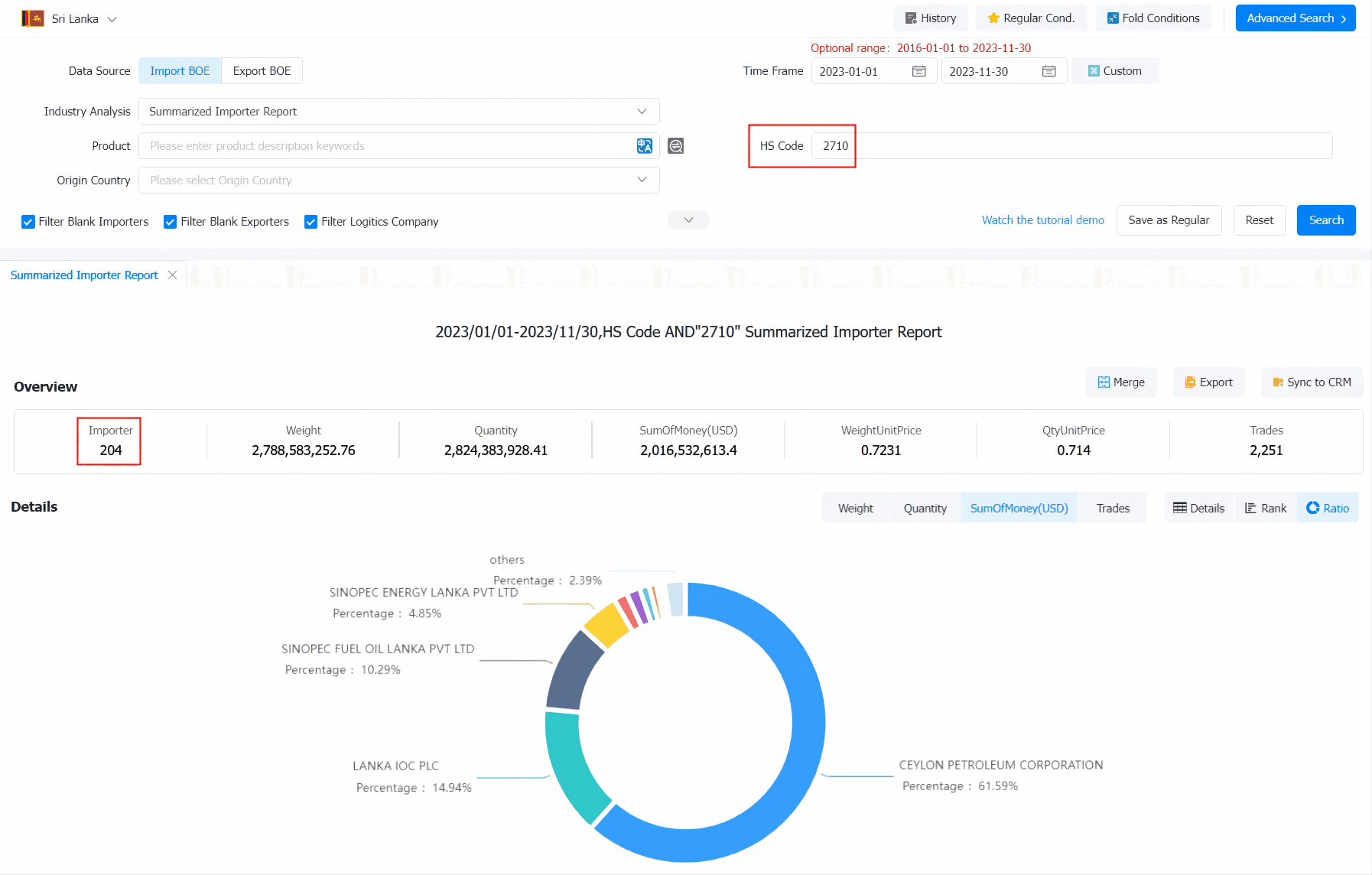Switch chart to SumOfMoney(USD) metric
The width and height of the screenshot is (1372, 875).
pos(1019,508)
